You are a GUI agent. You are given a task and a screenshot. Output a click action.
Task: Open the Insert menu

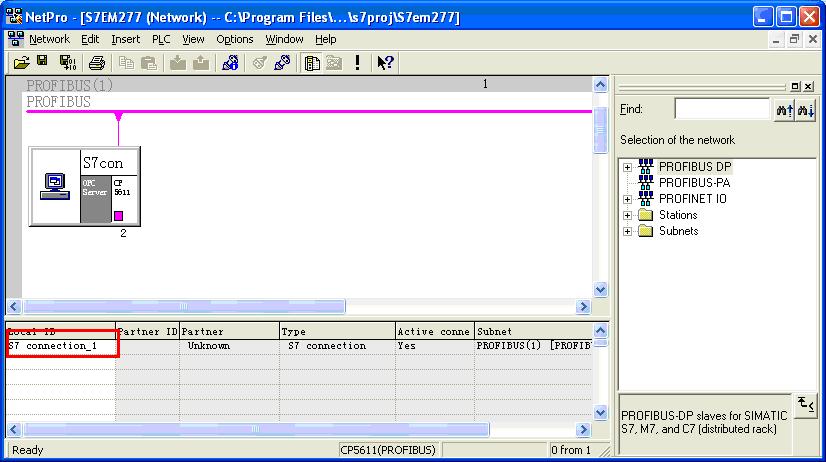pos(125,40)
